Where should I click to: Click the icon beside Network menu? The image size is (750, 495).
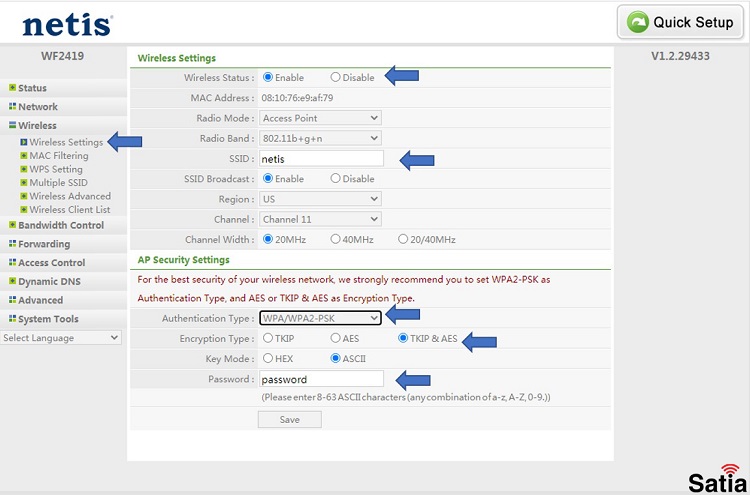click(12, 106)
